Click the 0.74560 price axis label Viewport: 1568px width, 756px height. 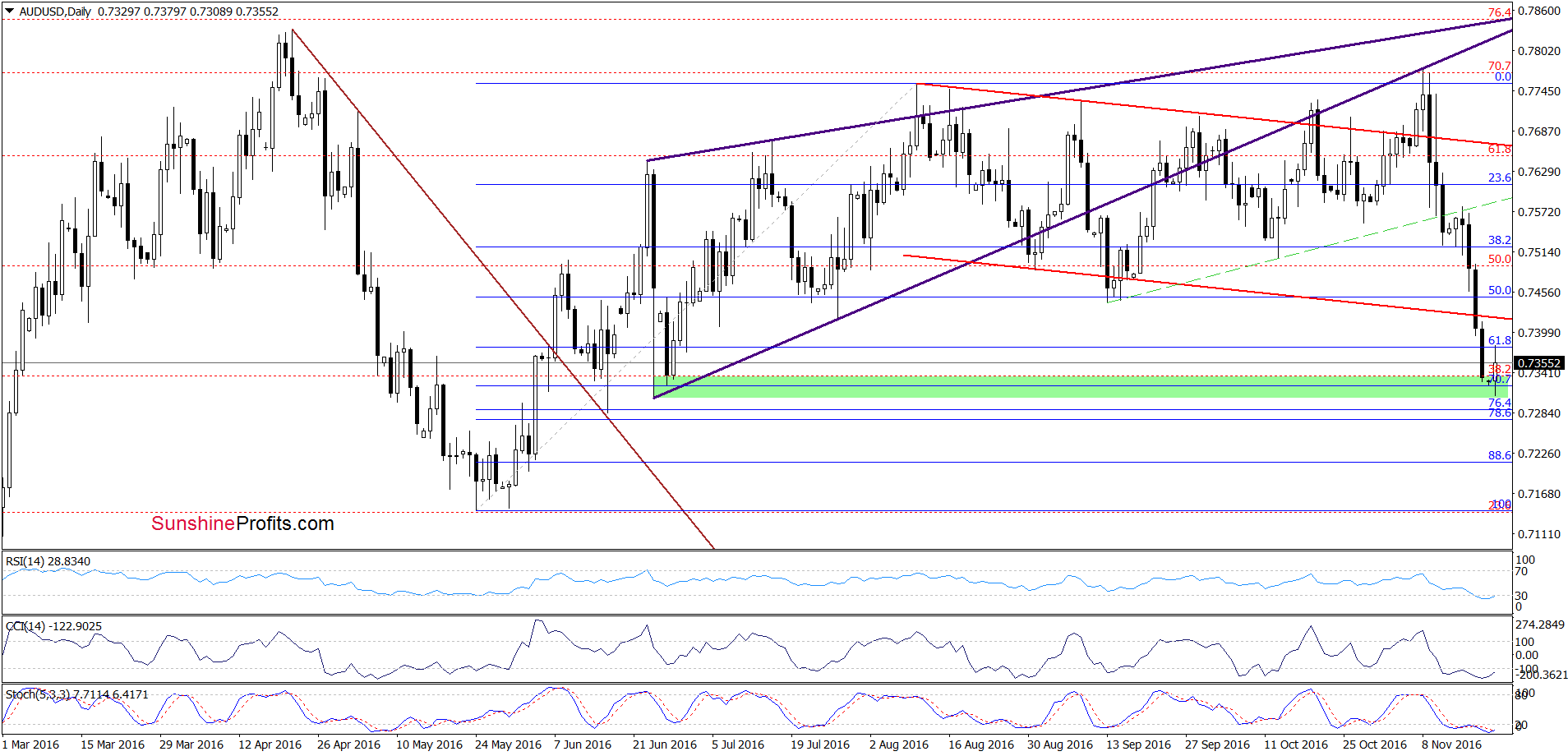(x=1538, y=293)
